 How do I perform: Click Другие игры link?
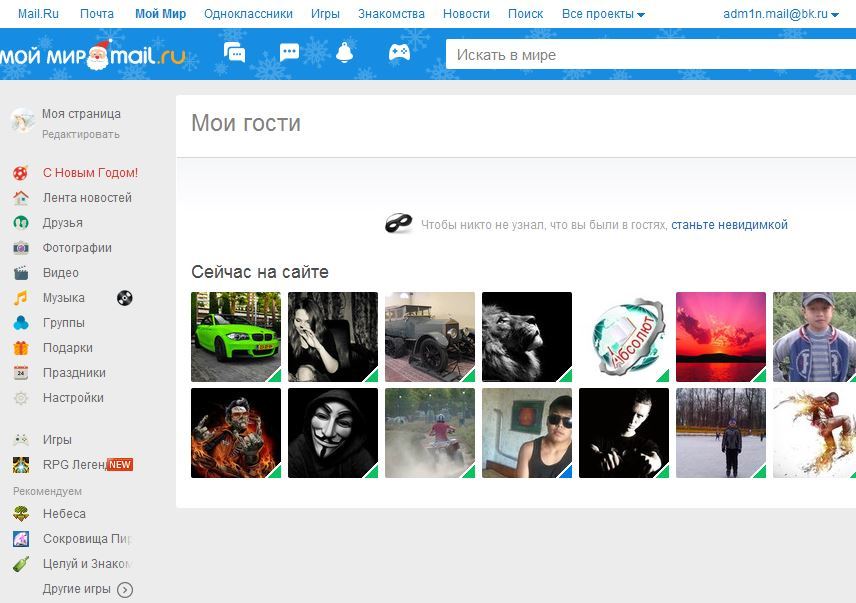click(76, 589)
